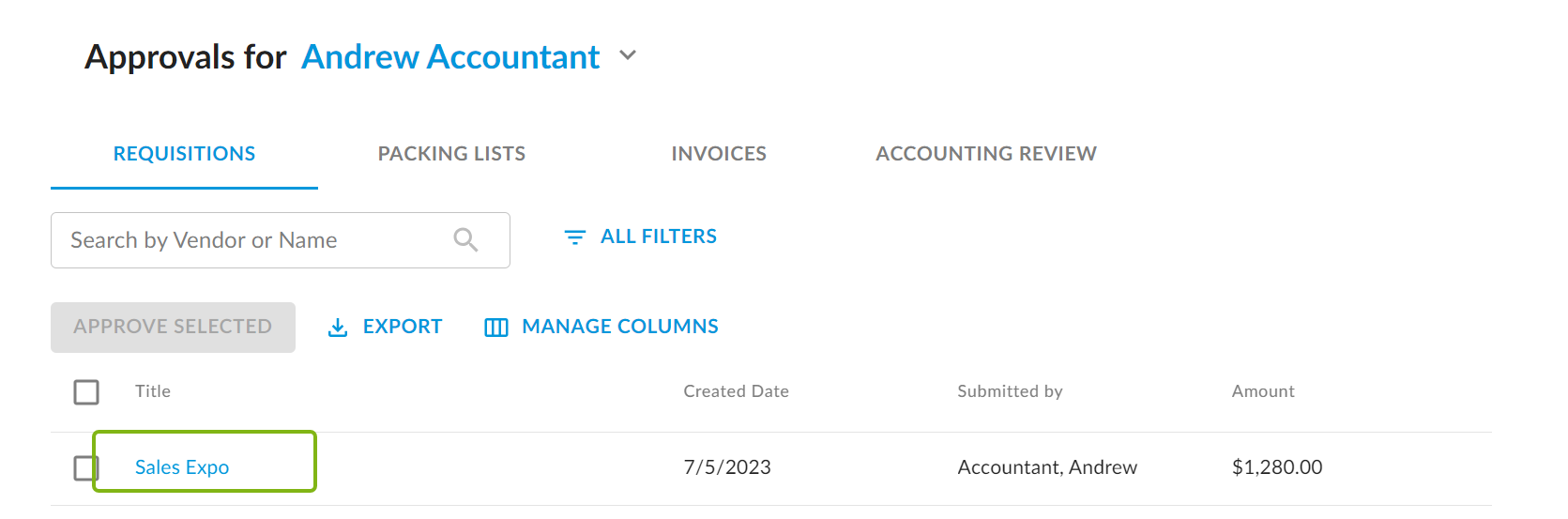Open the Packing Lists tab
Screen dimensions: 1568x519
pos(451,154)
